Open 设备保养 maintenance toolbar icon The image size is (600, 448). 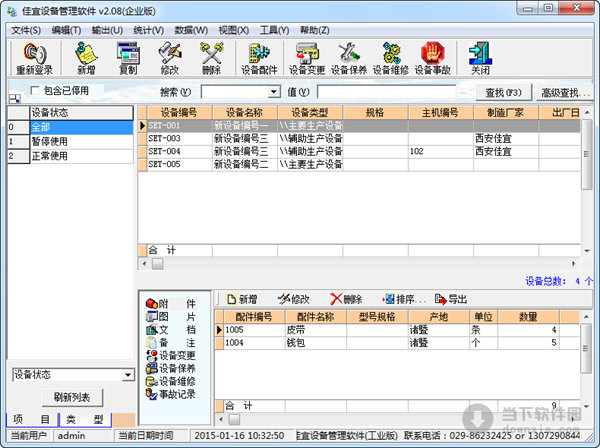(349, 58)
